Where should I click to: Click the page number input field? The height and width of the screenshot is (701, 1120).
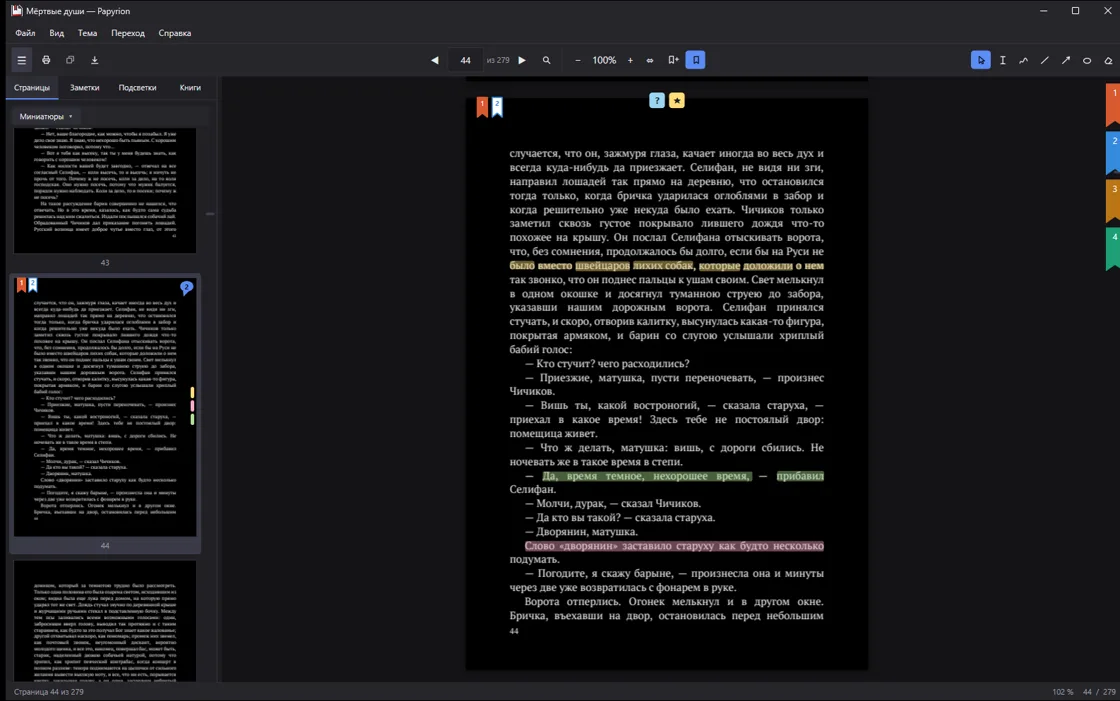pyautogui.click(x=465, y=60)
